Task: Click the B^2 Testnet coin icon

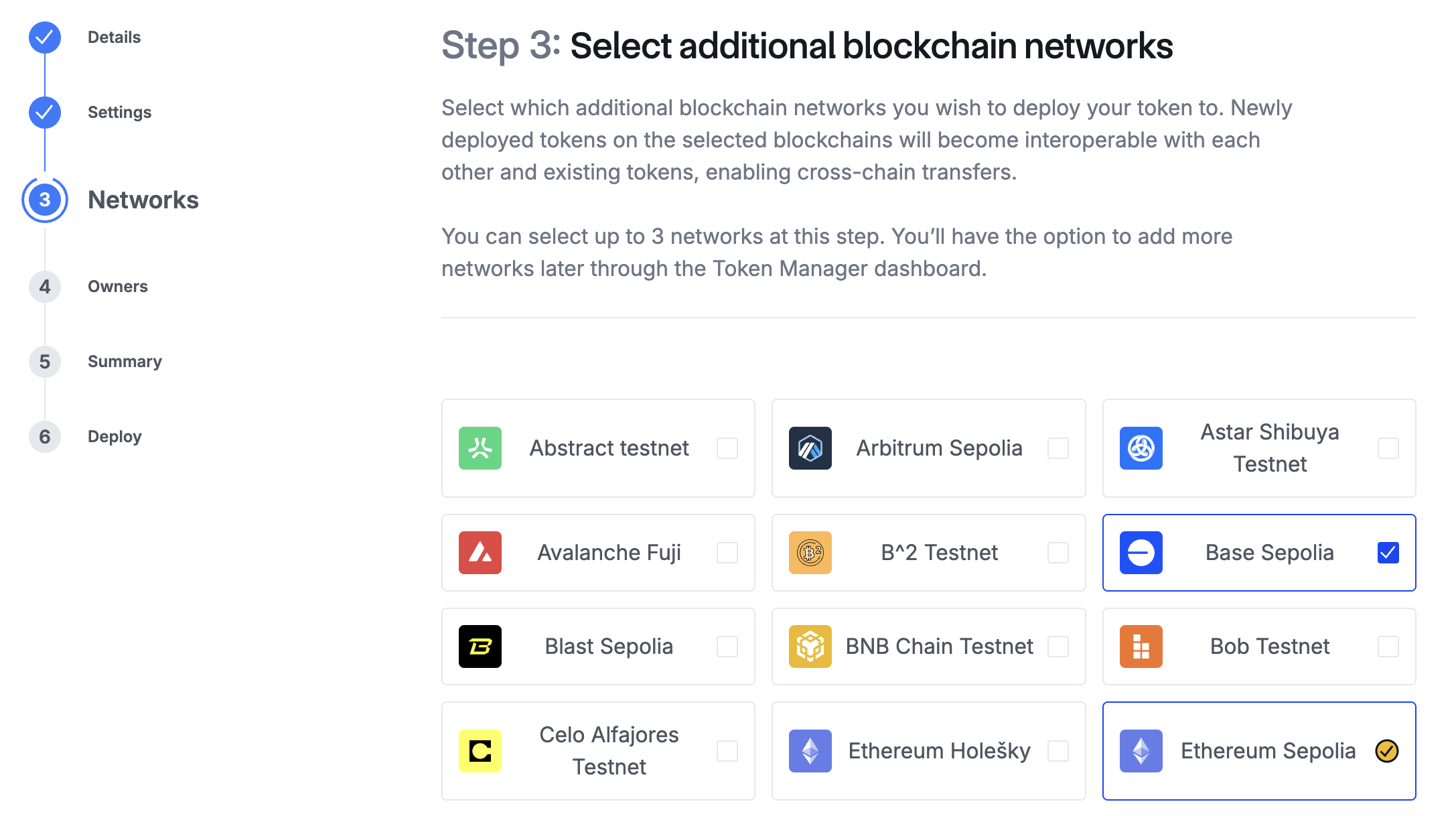Action: click(x=810, y=553)
